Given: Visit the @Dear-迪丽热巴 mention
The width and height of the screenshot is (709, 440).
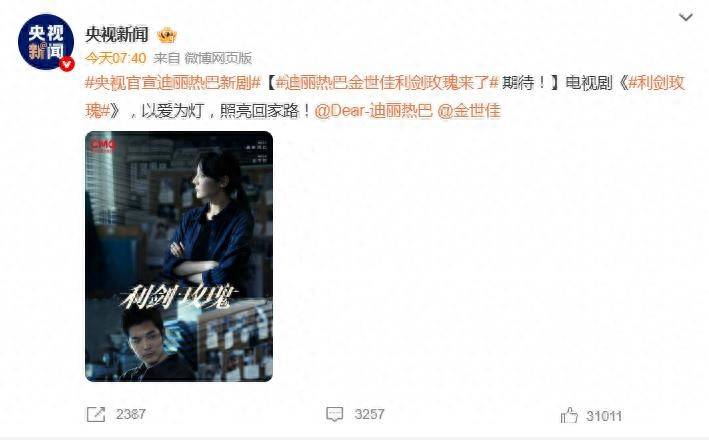Looking at the screenshot, I should [x=373, y=111].
